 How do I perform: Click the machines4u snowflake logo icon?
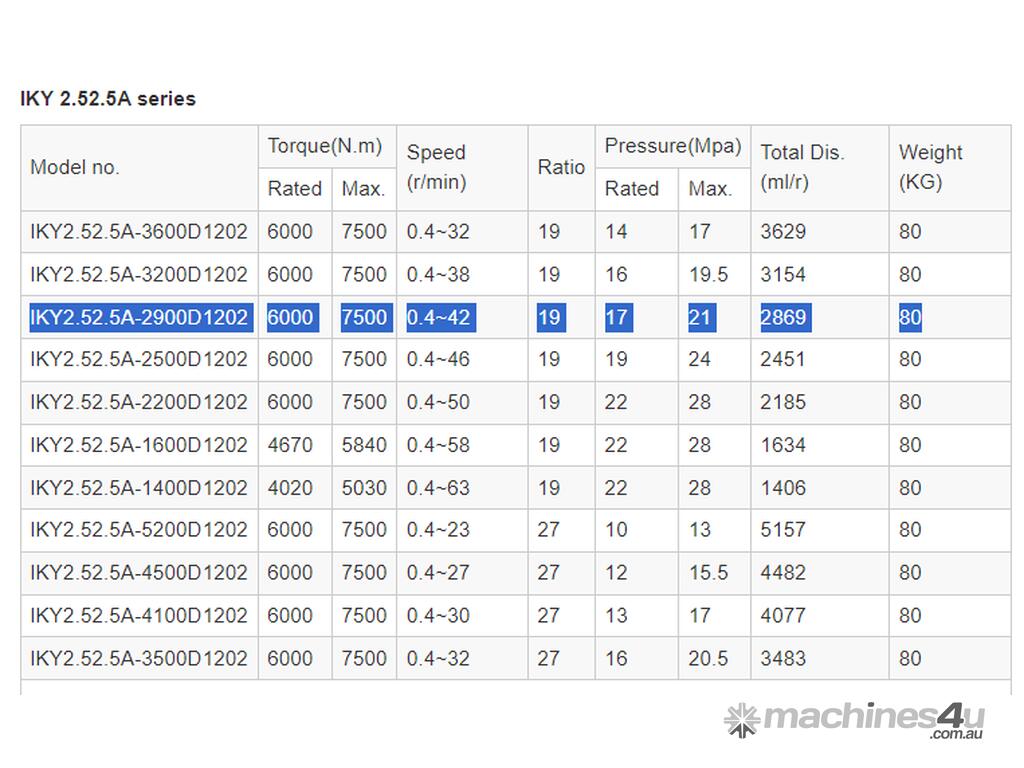[741, 720]
